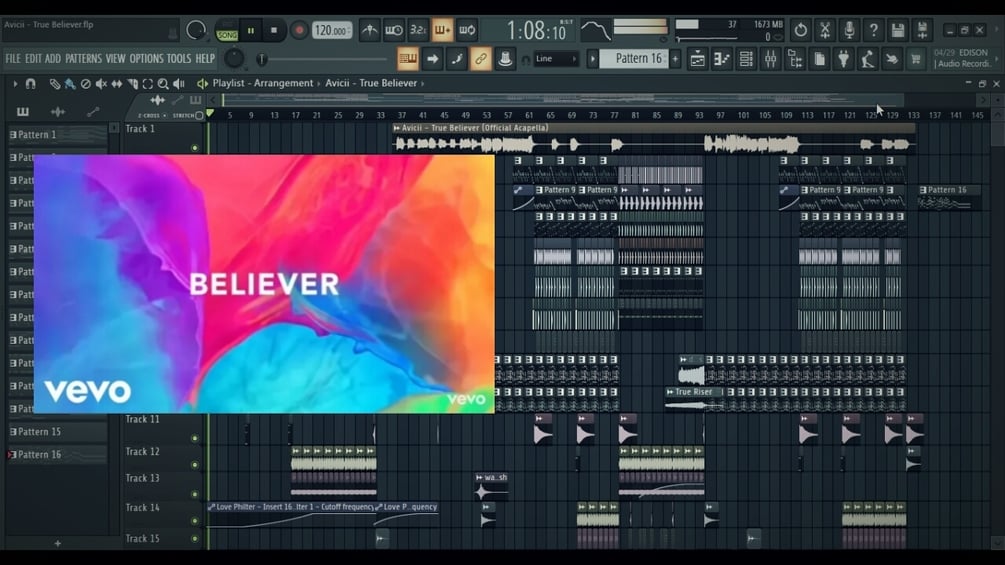Select the playlist Delete tool
Viewport: 1005px width, 565px height.
tap(86, 83)
